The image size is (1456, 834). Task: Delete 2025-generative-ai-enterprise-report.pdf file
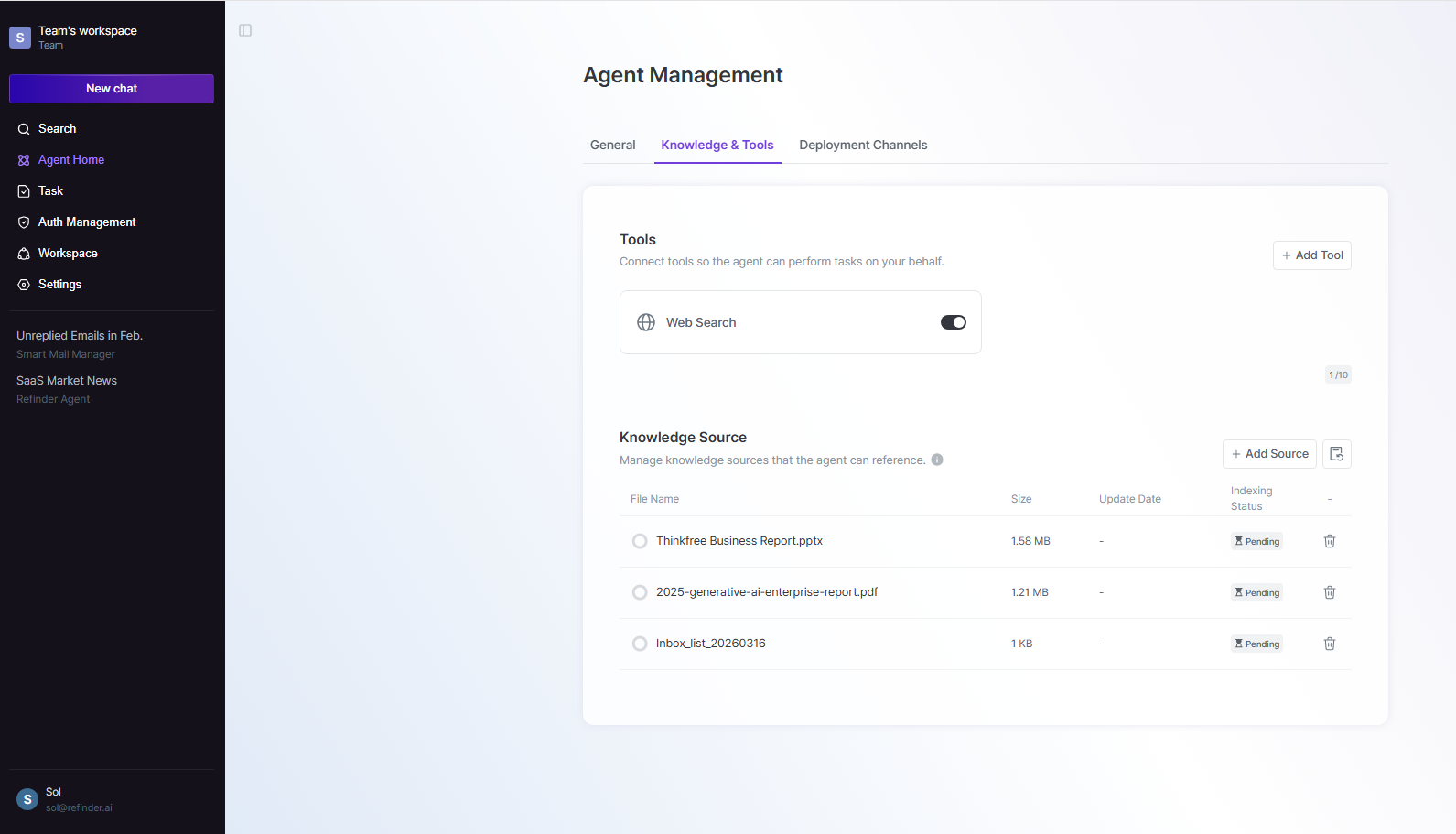(x=1330, y=592)
